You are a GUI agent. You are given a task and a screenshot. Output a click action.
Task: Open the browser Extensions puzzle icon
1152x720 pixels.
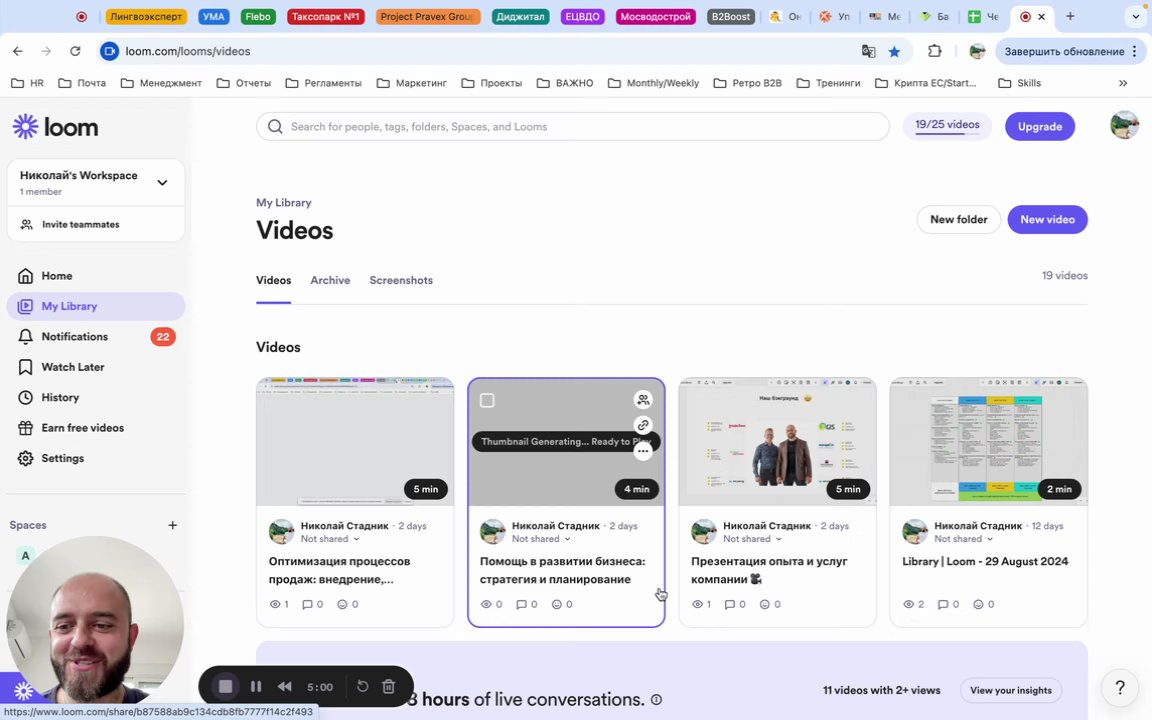[x=935, y=51]
